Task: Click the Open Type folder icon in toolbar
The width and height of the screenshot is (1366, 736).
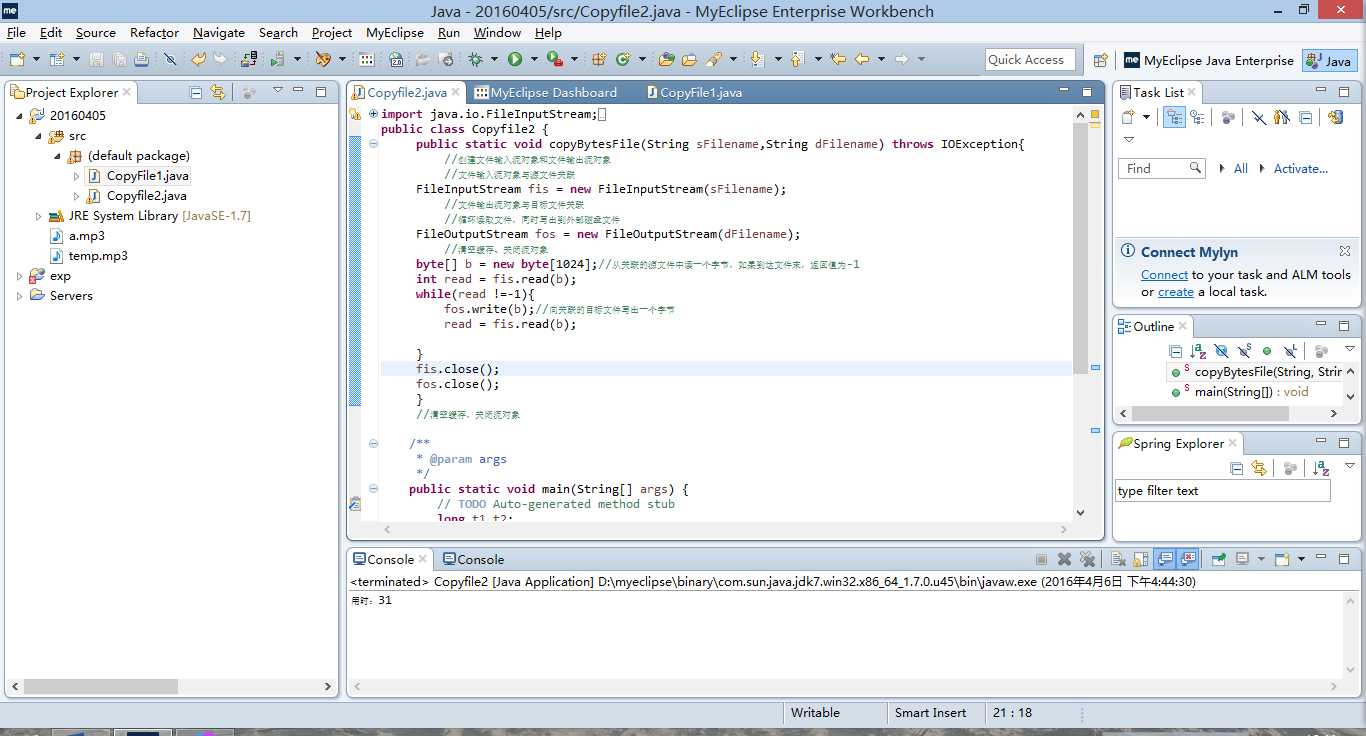Action: click(x=667, y=60)
